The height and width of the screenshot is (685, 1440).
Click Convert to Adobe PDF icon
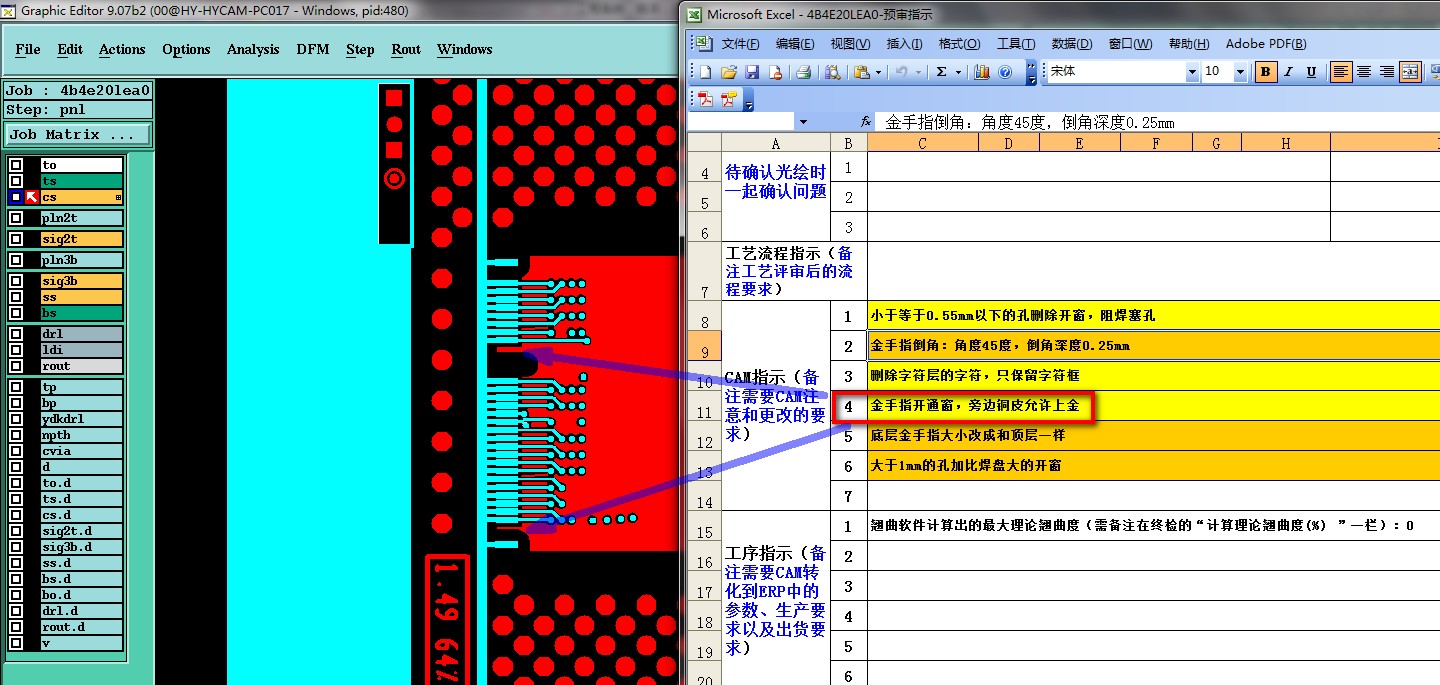point(705,99)
